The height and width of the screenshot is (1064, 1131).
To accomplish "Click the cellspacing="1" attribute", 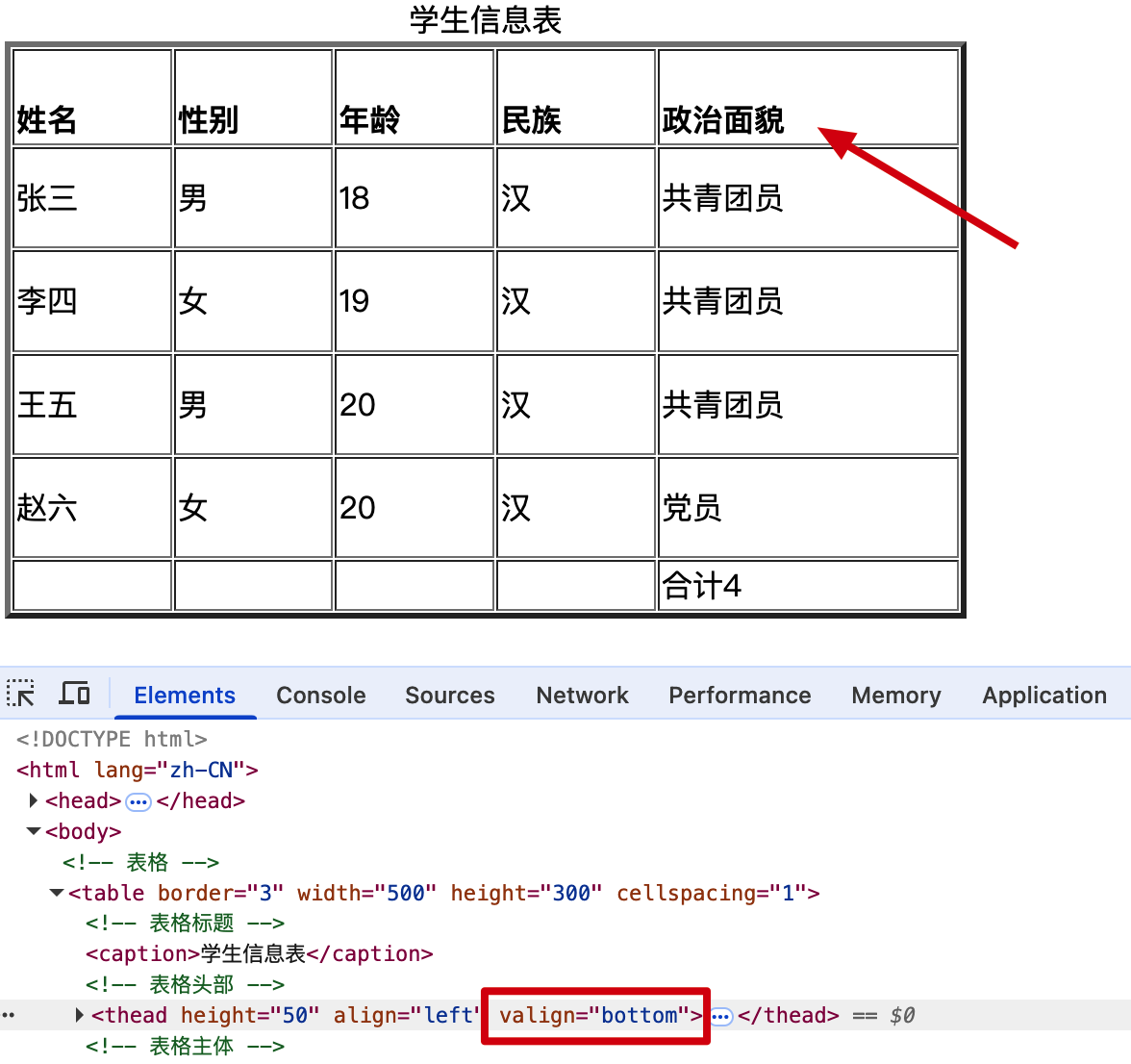I will pos(714,893).
